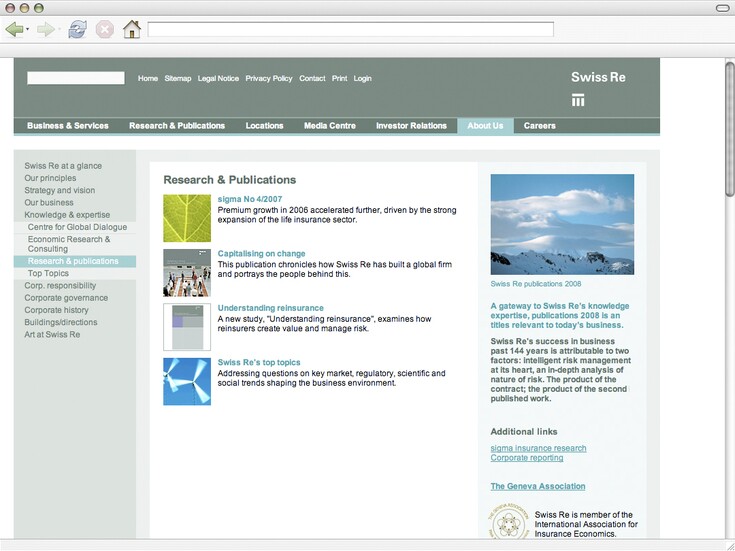Select Research & publications sidebar item
Screen dimensions: 735x551
pyautogui.click(x=75, y=261)
